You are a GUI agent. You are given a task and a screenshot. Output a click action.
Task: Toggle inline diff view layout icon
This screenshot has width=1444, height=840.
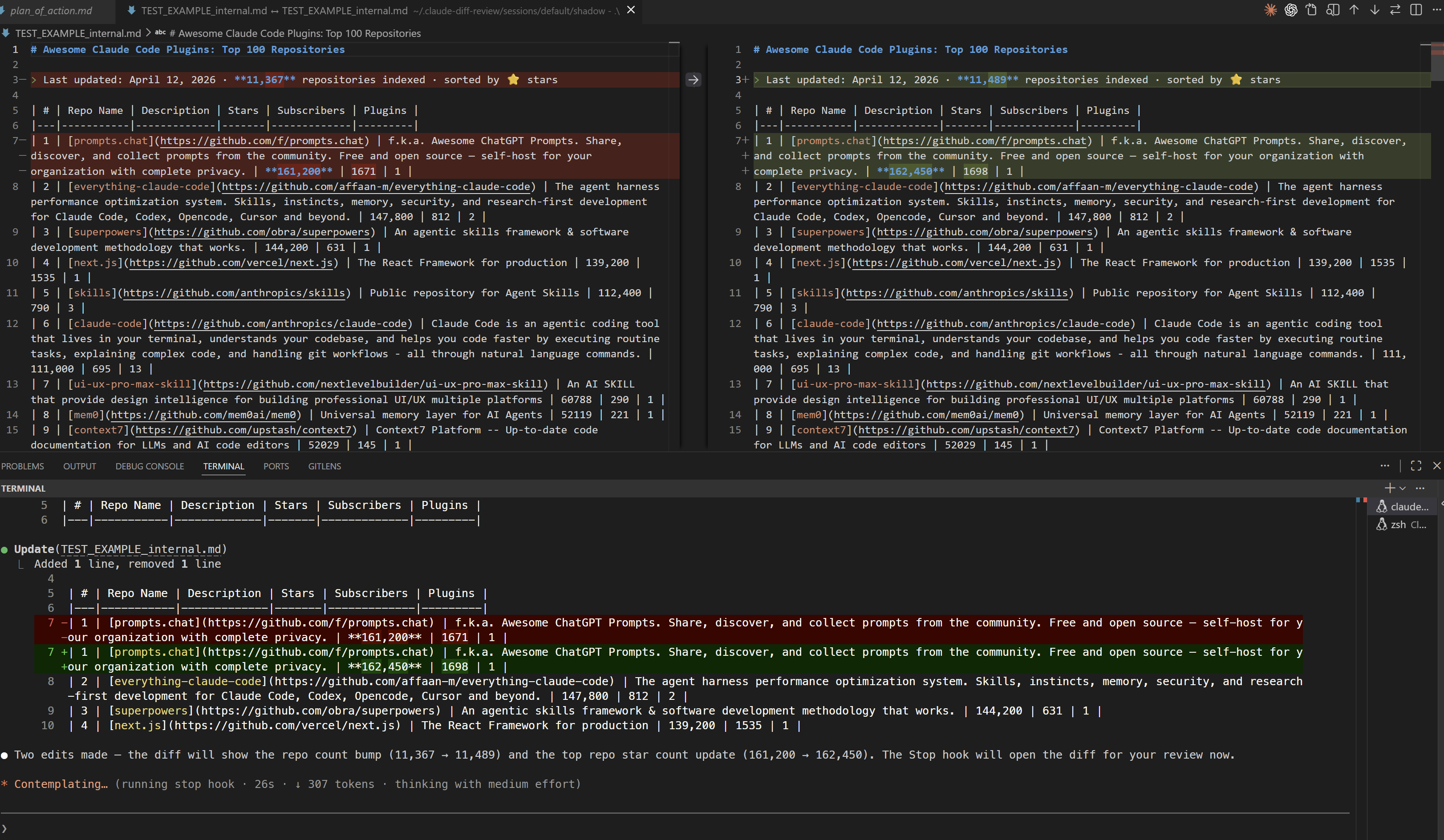click(1416, 10)
